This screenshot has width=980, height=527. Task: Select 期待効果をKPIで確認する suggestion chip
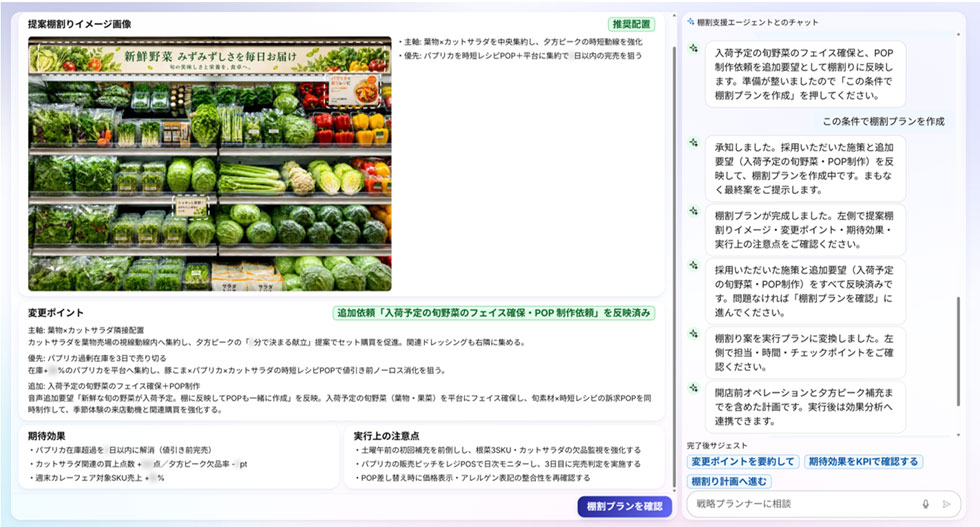(863, 461)
